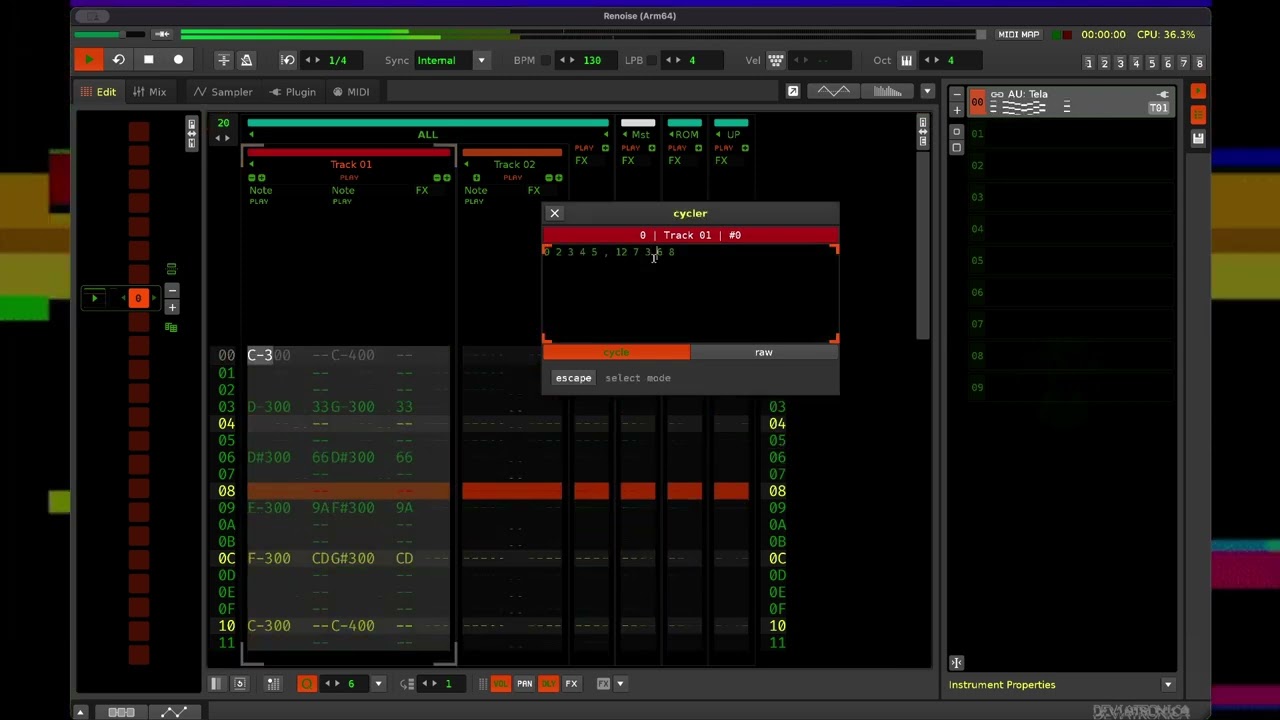Select the ROM track header
1280x720 pixels.
tap(685, 134)
